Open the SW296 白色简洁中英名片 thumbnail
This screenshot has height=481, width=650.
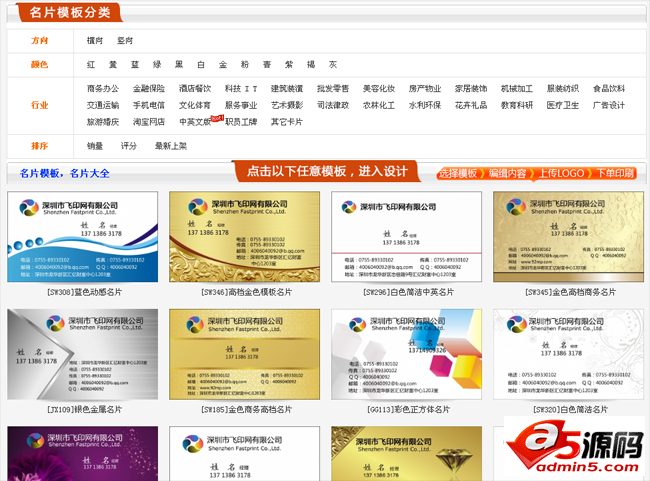point(406,237)
